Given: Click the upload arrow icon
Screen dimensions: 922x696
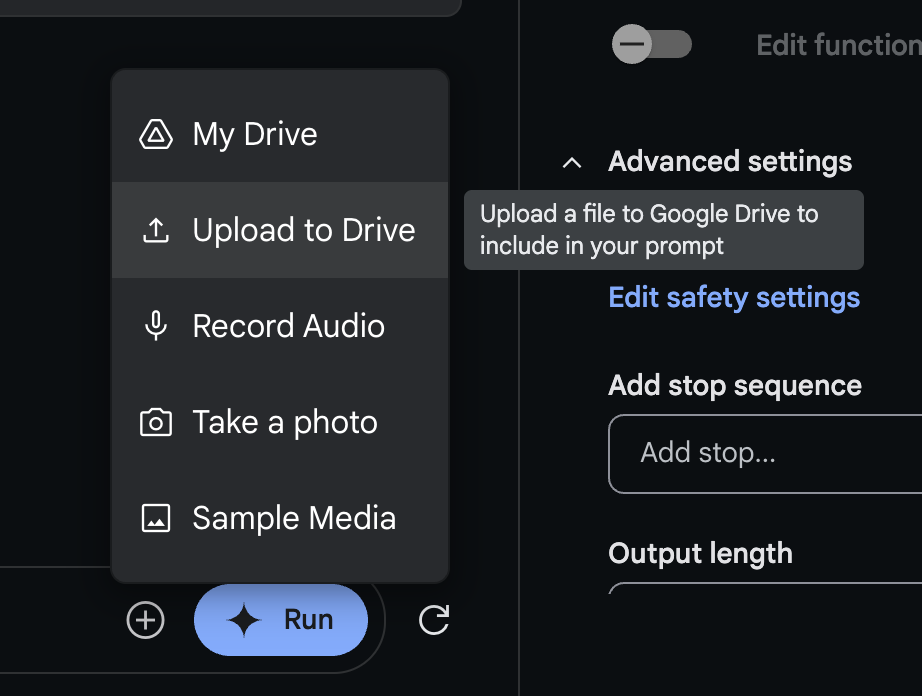Looking at the screenshot, I should [156, 230].
